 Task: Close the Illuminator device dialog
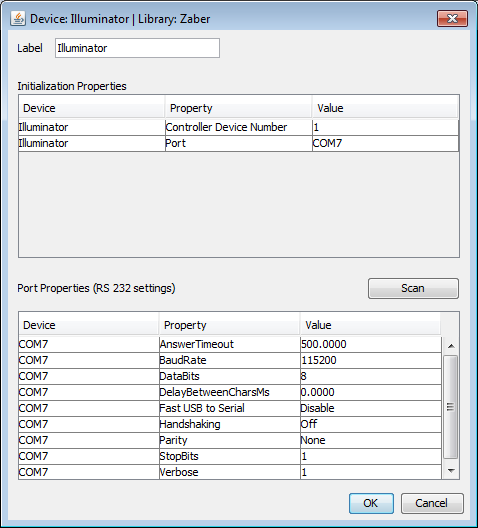452,18
